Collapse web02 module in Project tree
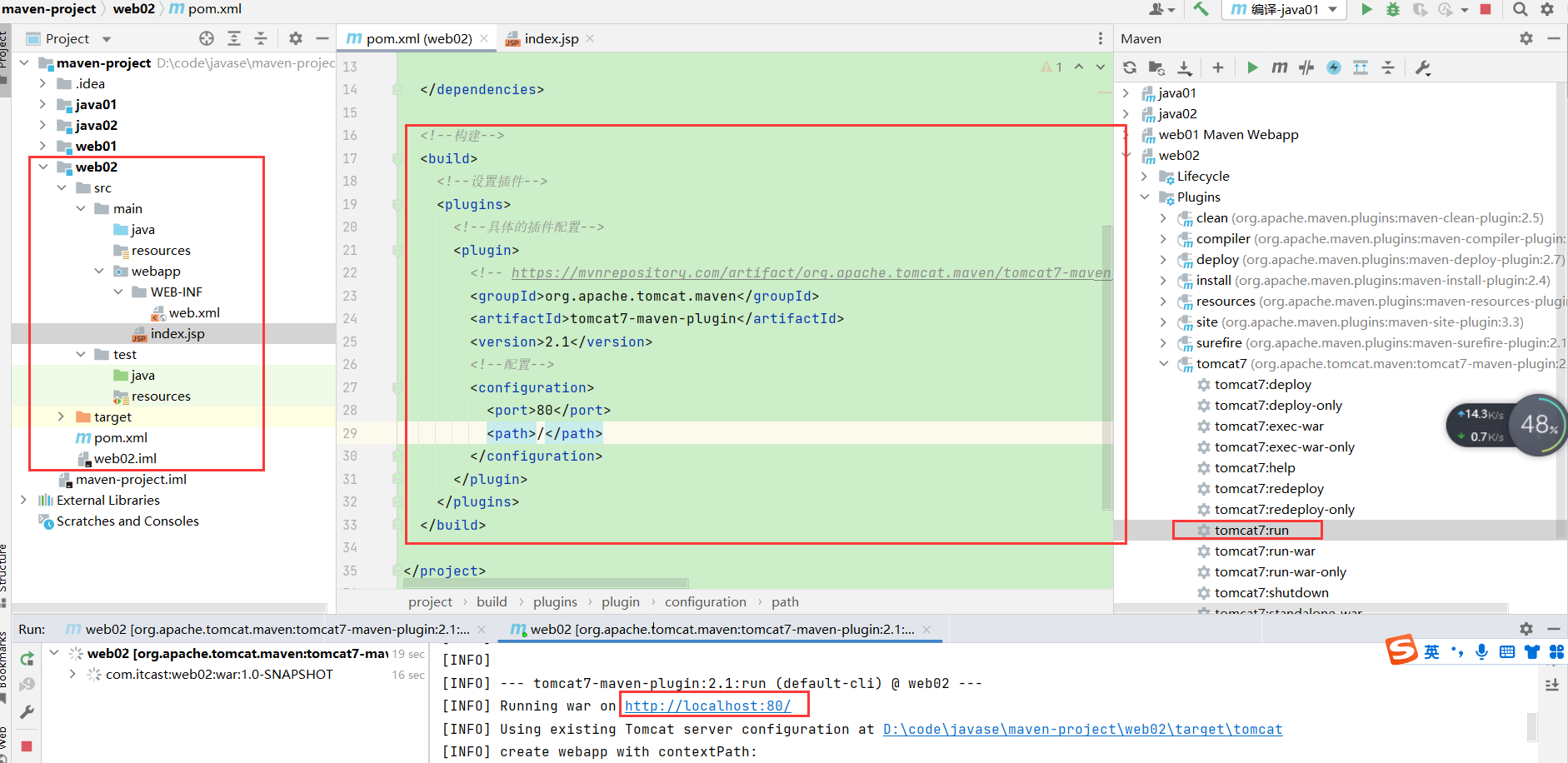Screen dimensions: 1568x763 tap(42, 167)
